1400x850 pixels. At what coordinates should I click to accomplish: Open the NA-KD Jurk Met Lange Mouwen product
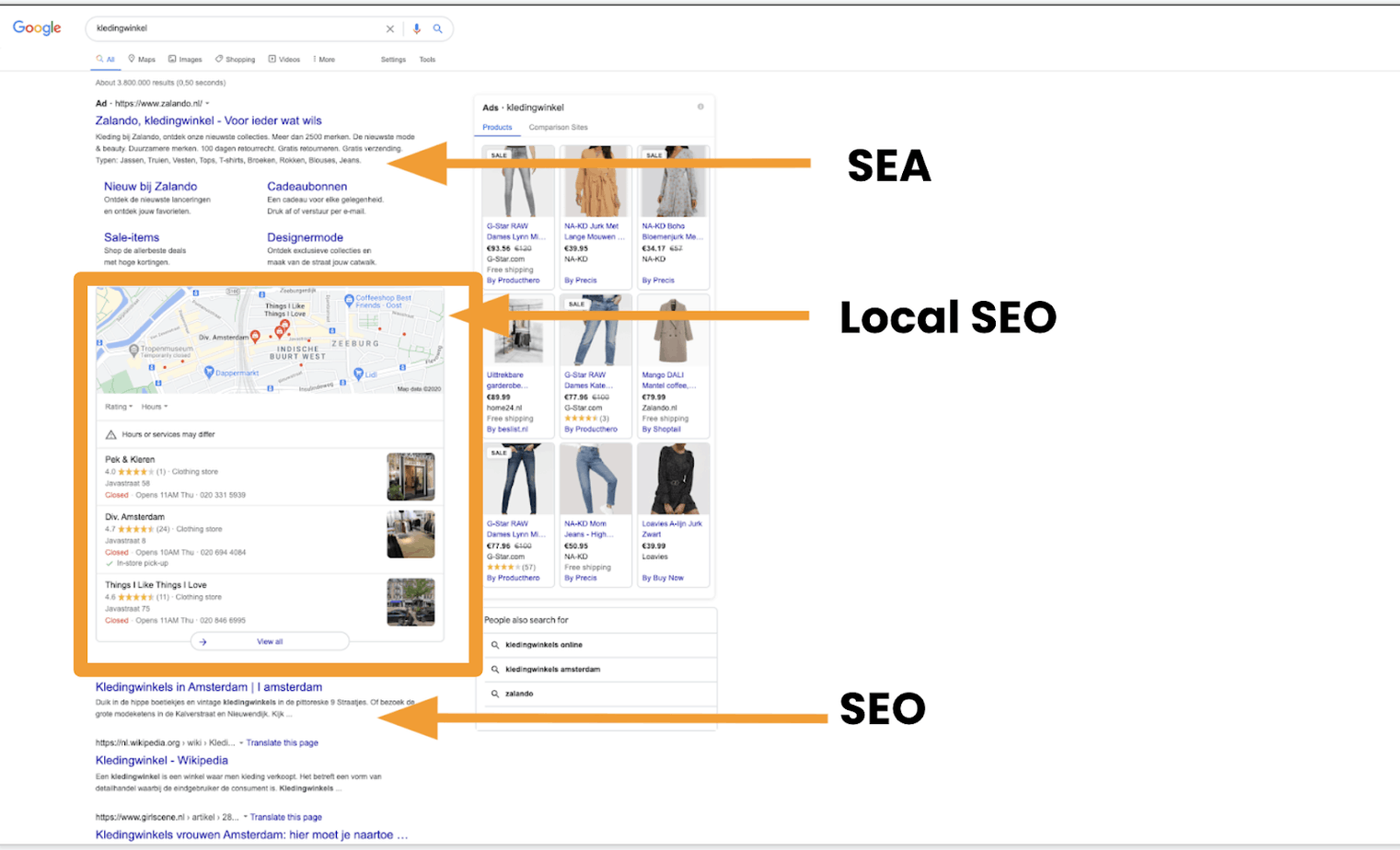[595, 231]
